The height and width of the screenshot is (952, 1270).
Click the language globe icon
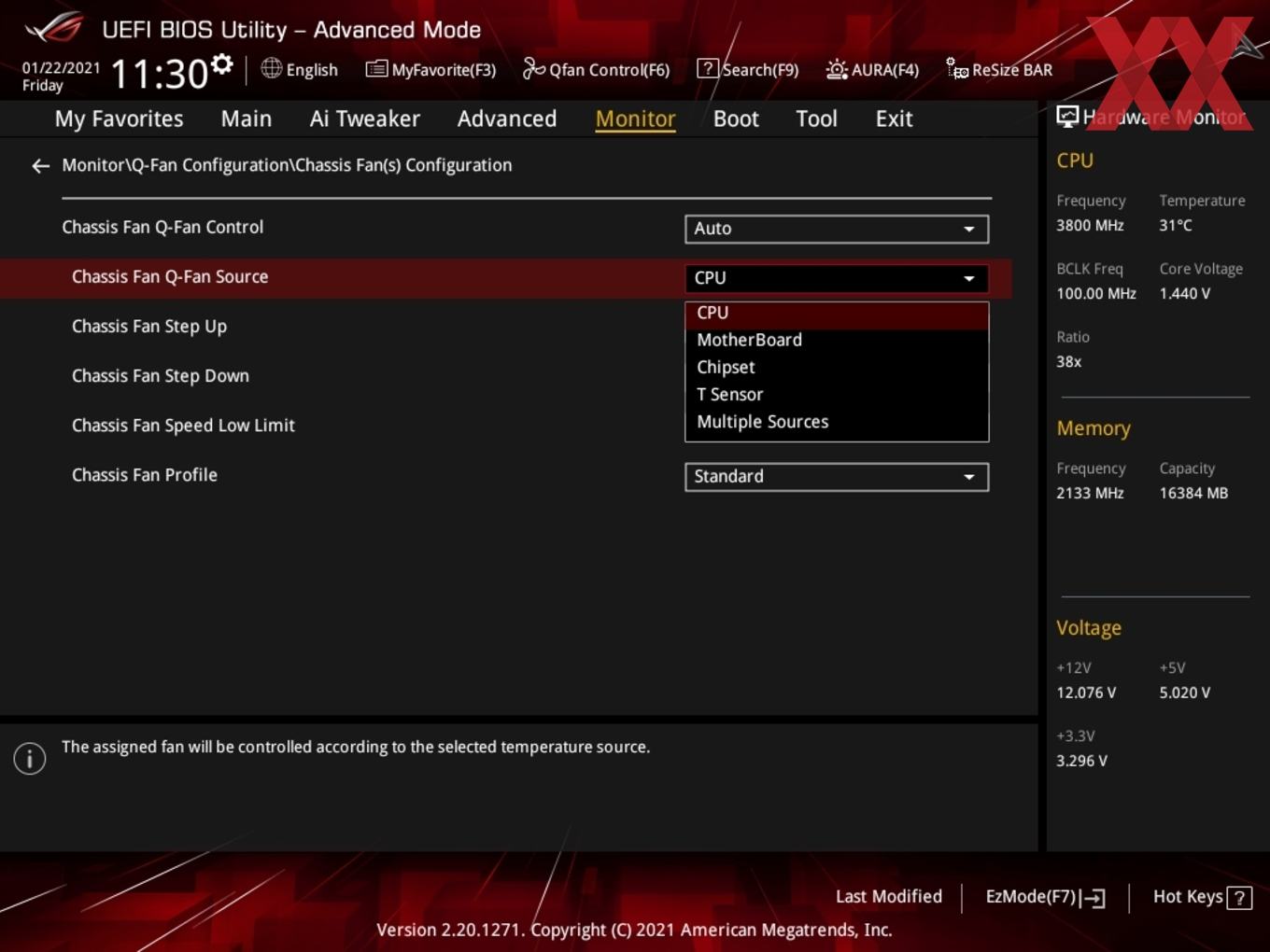(x=271, y=68)
